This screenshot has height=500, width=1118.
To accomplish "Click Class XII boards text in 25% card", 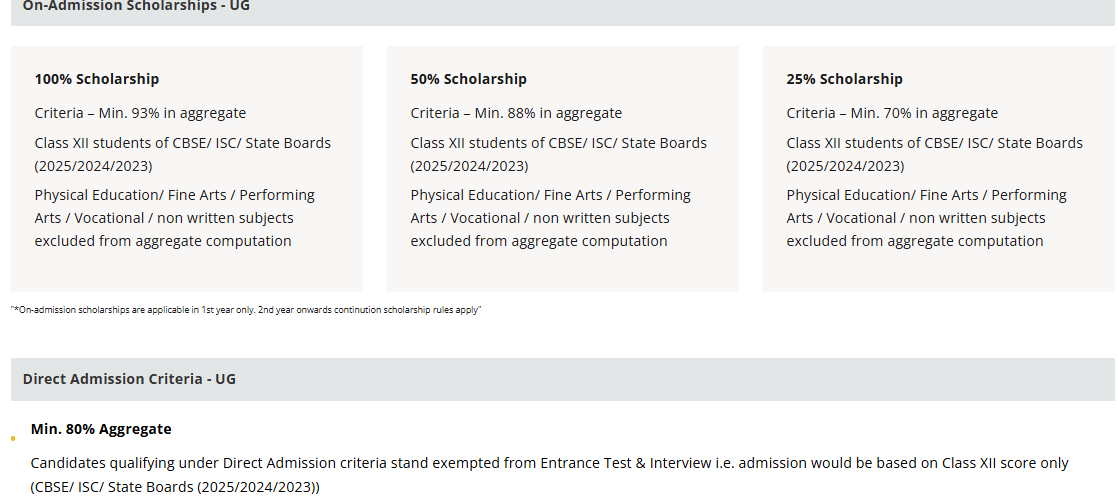I will [934, 143].
